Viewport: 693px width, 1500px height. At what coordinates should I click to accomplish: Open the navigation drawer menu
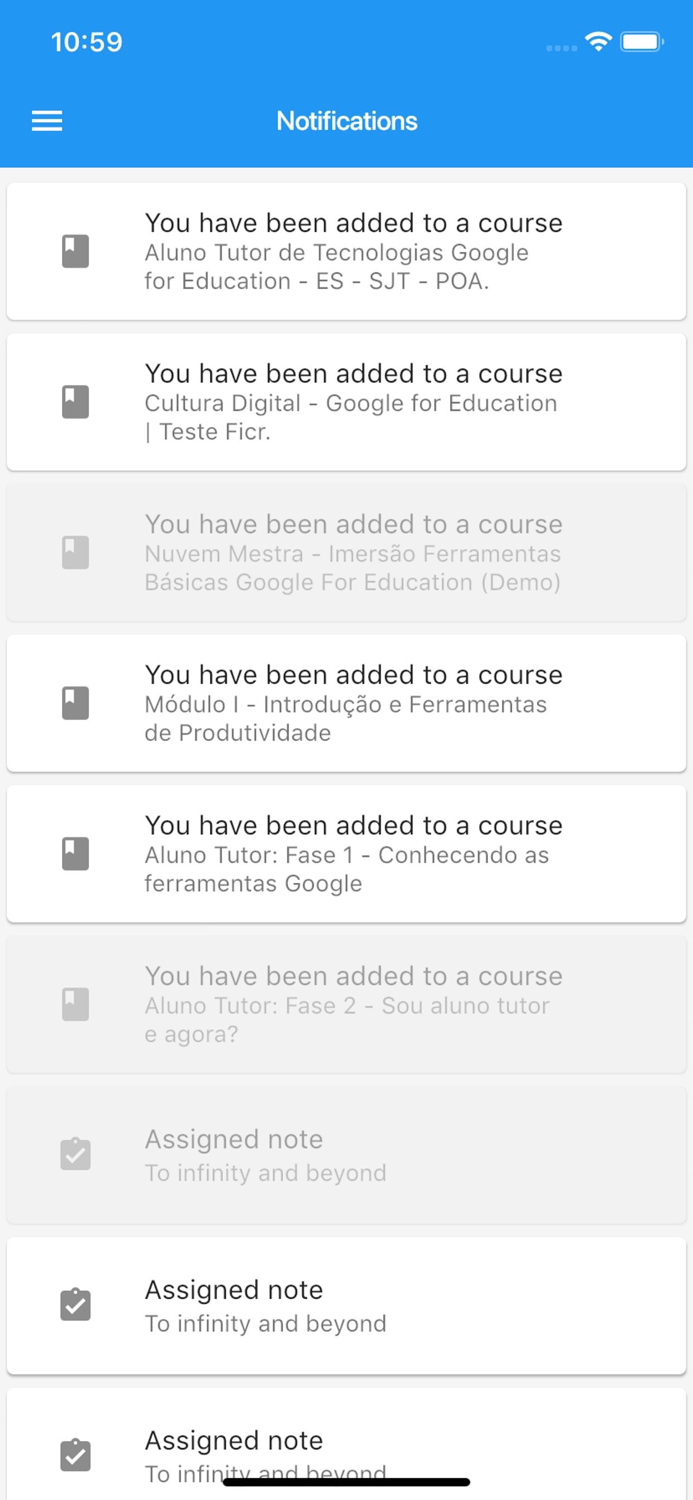click(46, 120)
